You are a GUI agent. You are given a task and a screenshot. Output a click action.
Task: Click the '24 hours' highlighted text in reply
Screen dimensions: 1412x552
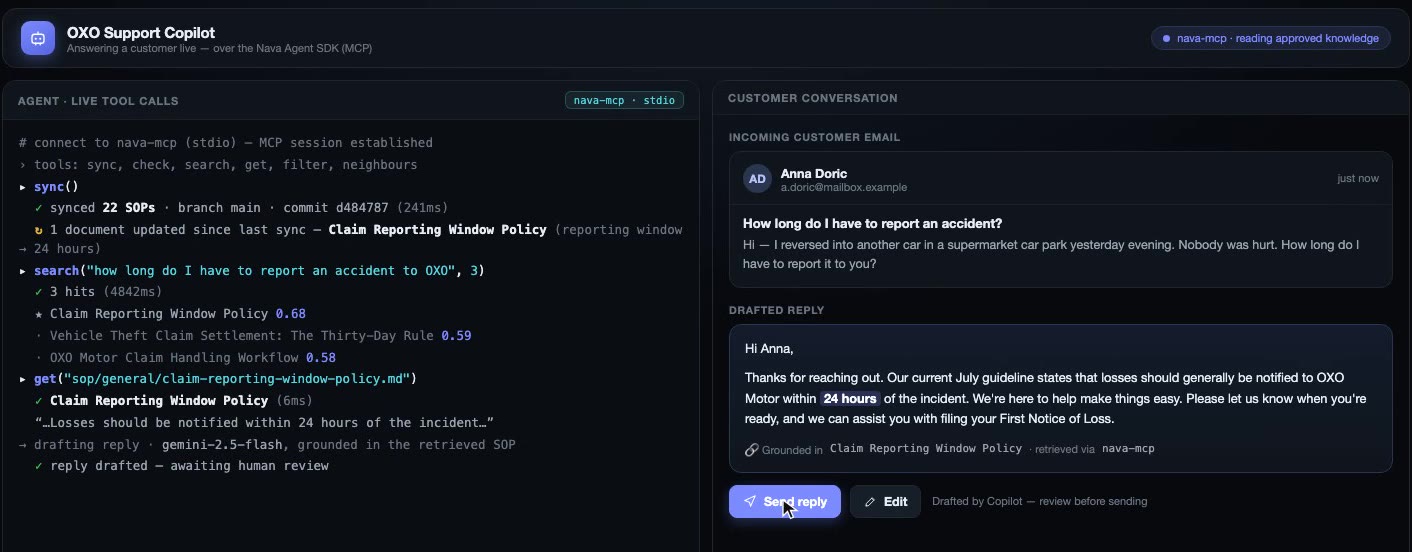pyautogui.click(x=850, y=399)
